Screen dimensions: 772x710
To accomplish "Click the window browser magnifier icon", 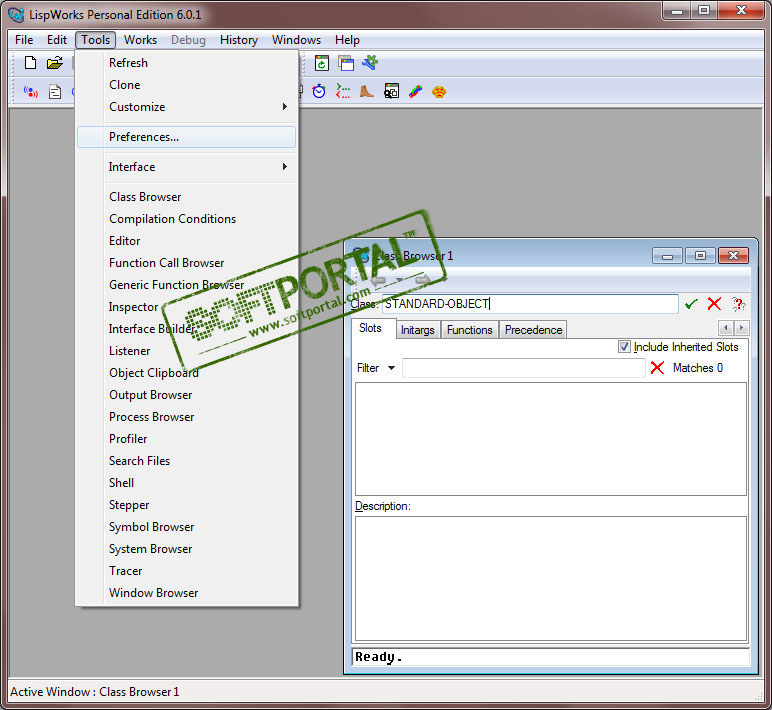I will coord(391,91).
